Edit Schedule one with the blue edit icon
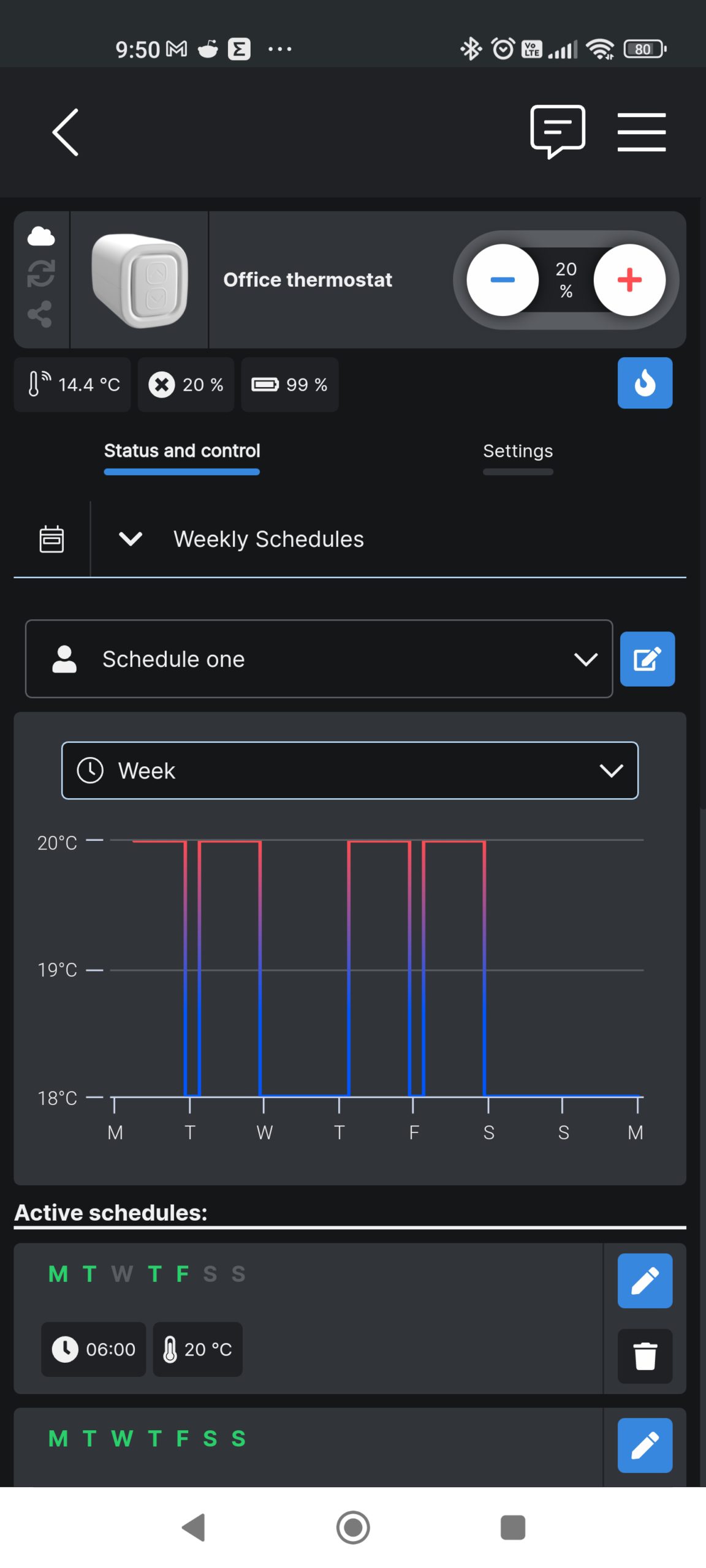The width and height of the screenshot is (706, 1568). coord(647,659)
